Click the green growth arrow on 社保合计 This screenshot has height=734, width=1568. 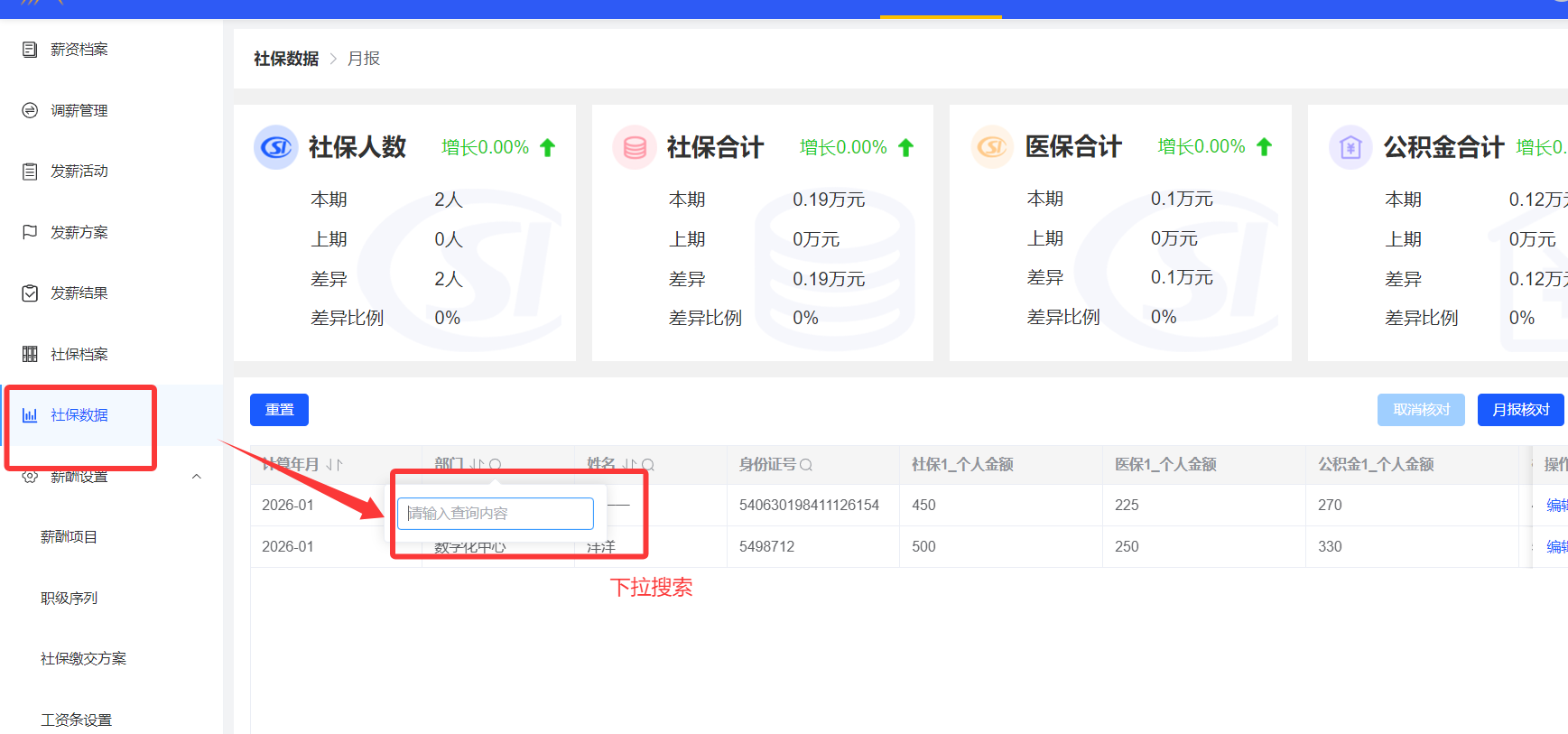point(906,147)
